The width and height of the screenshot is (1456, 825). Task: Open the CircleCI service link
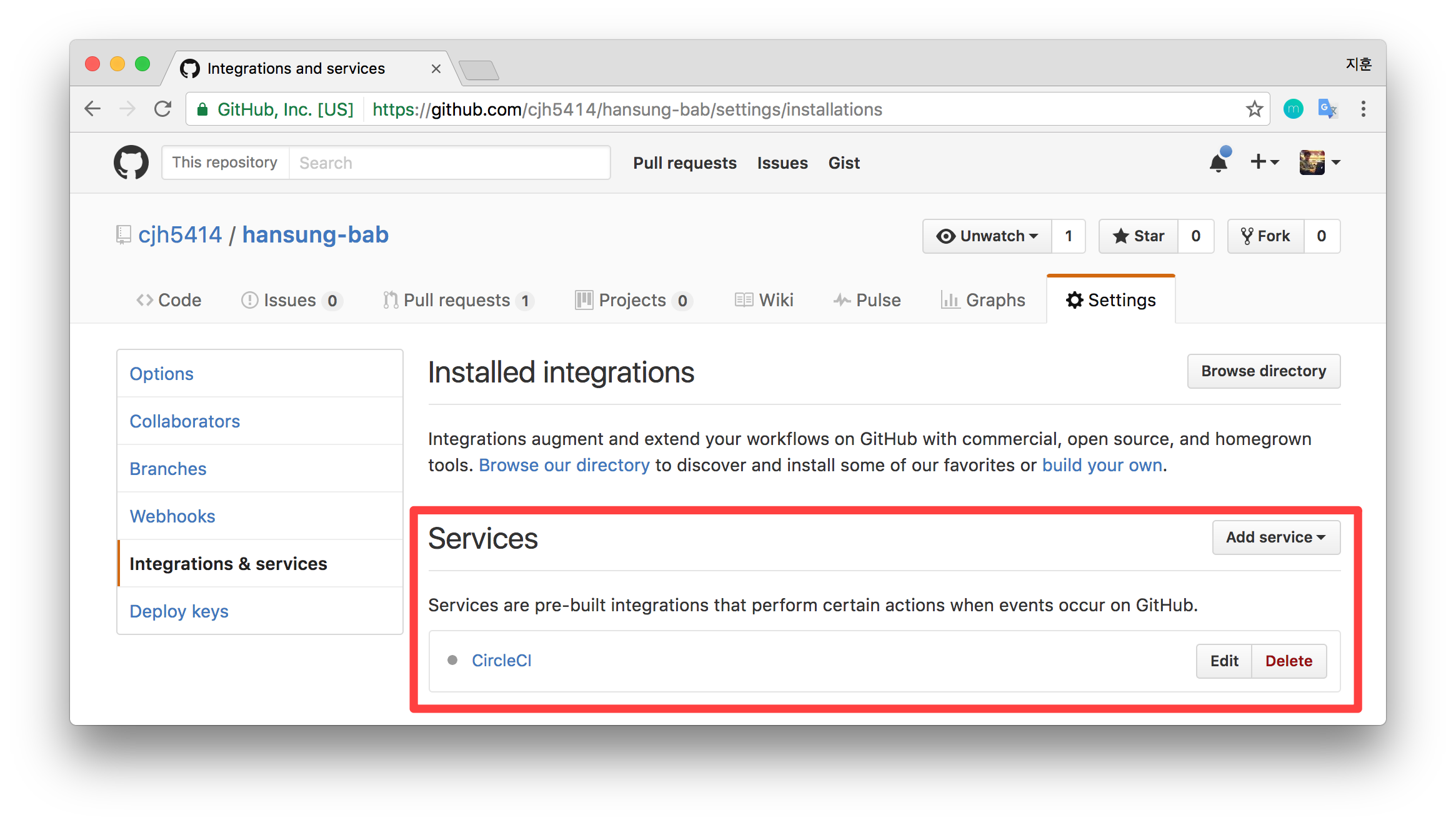(501, 661)
